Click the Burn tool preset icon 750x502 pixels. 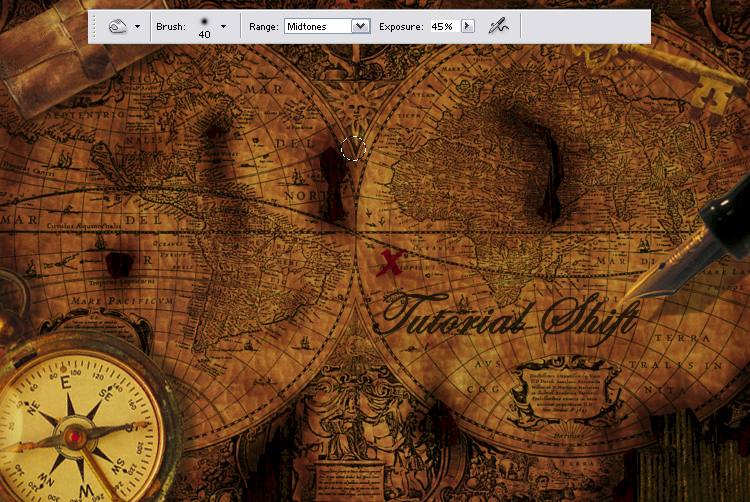tap(117, 27)
